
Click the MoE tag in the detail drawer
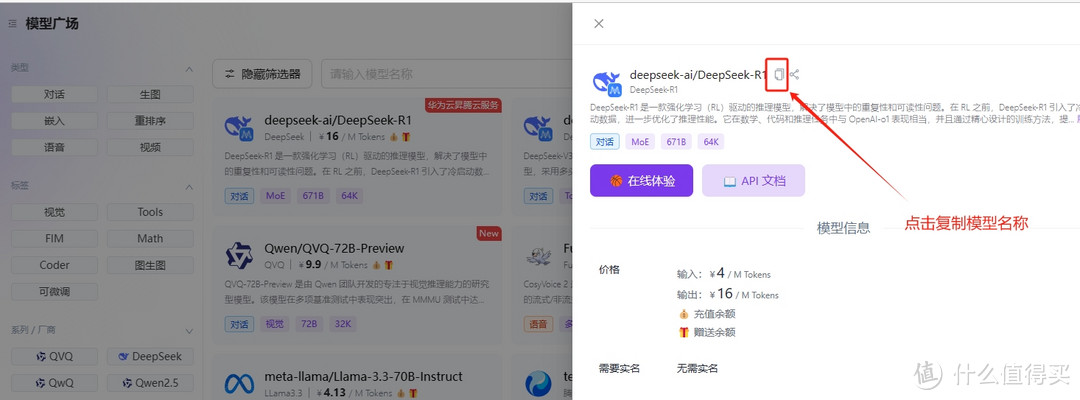[640, 142]
